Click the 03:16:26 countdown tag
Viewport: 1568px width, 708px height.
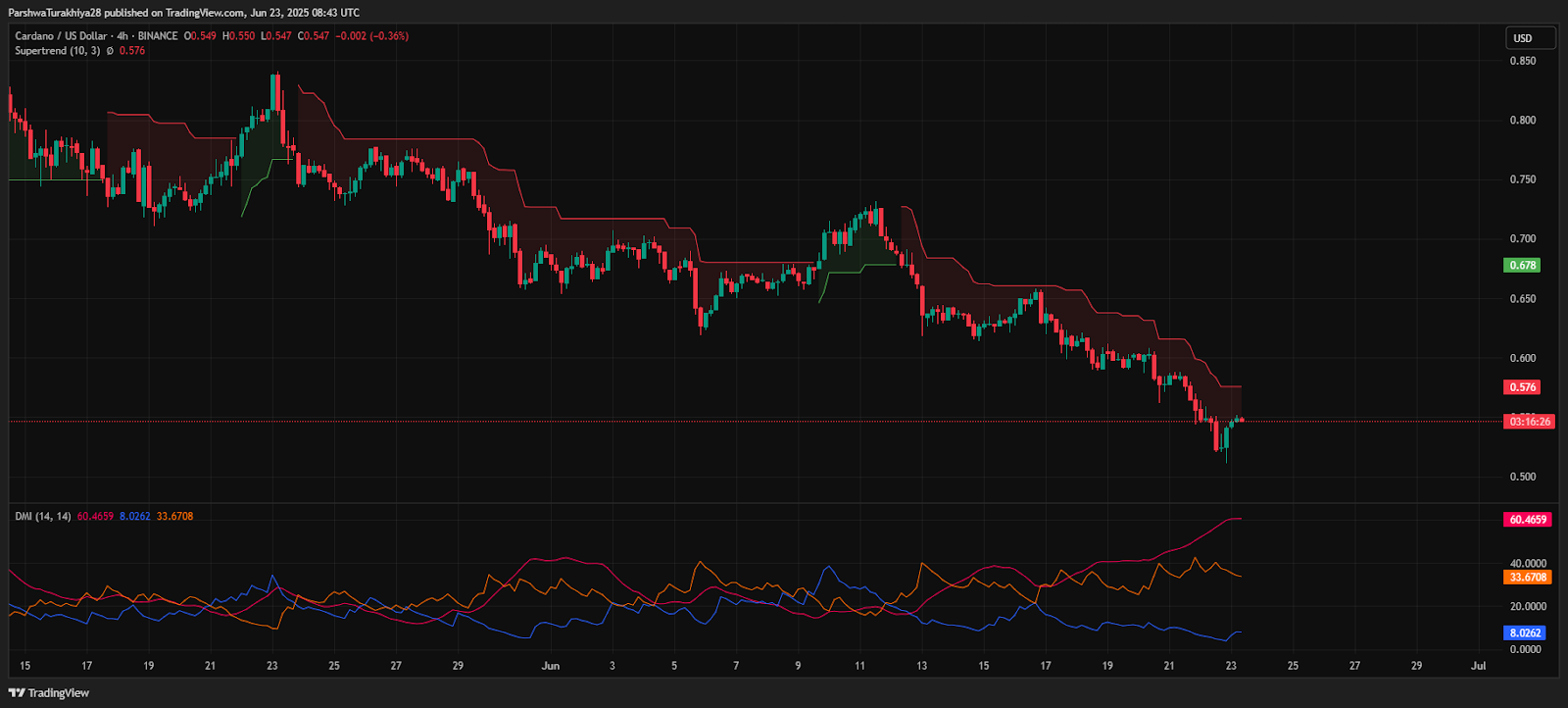(1529, 422)
